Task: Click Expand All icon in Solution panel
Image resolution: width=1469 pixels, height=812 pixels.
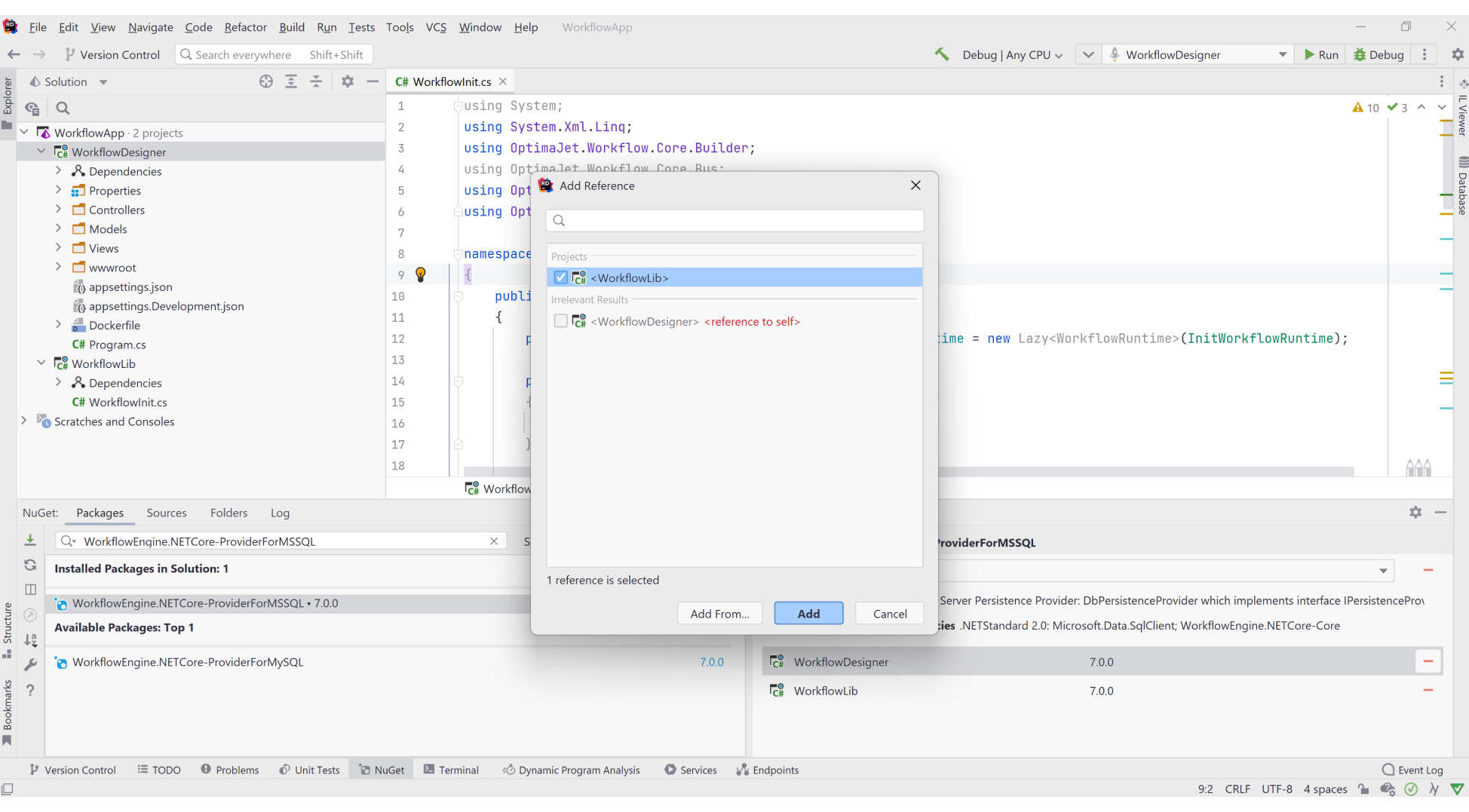Action: [291, 81]
